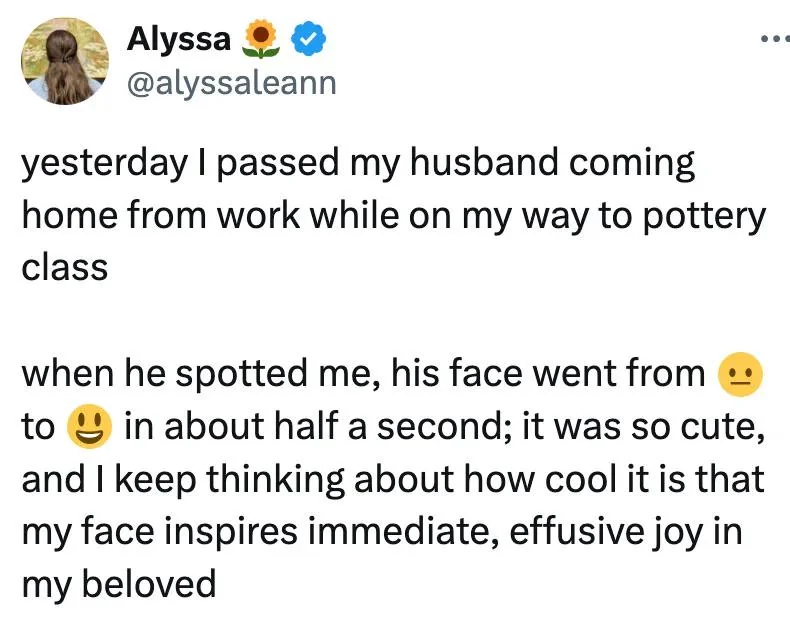Open the display name Alyssa
Screen dimensions: 790x622
click(x=179, y=39)
